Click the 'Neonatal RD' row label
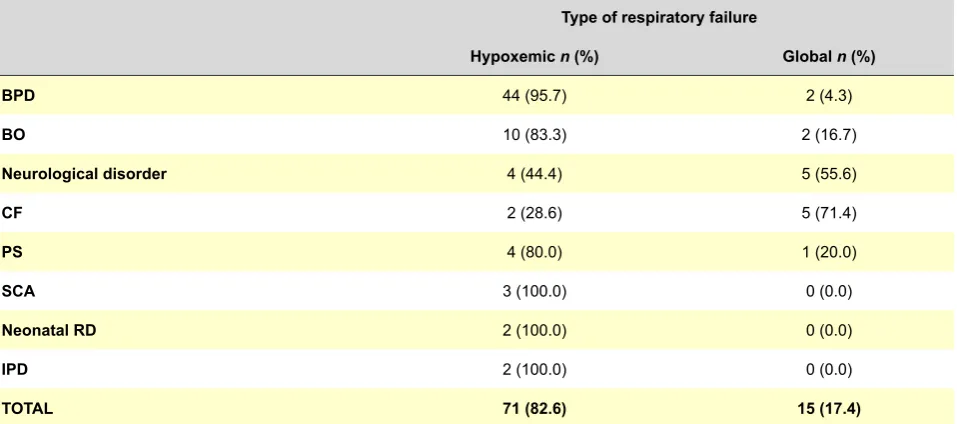 (x=49, y=330)
